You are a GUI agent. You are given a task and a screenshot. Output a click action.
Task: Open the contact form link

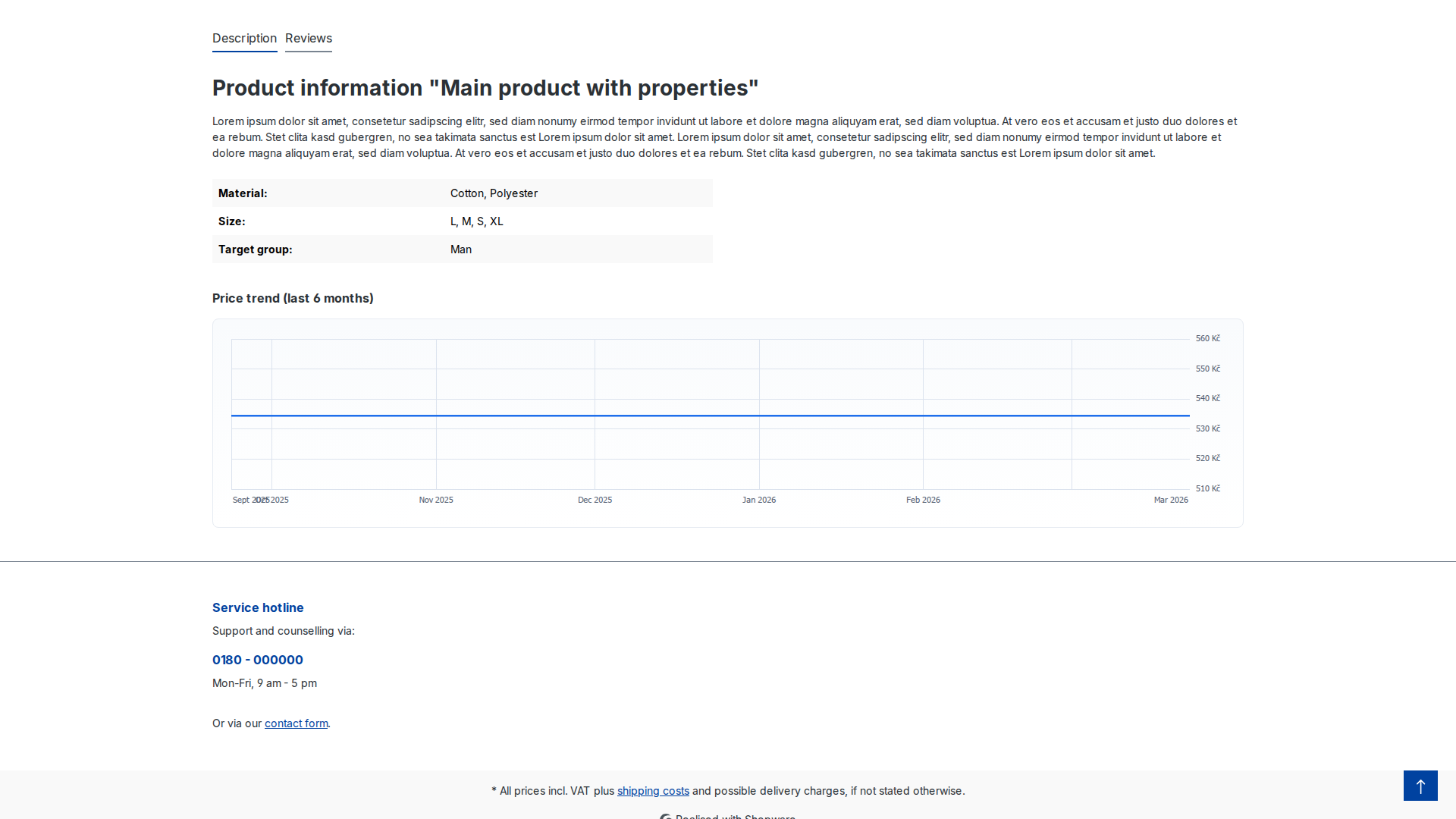(x=296, y=723)
